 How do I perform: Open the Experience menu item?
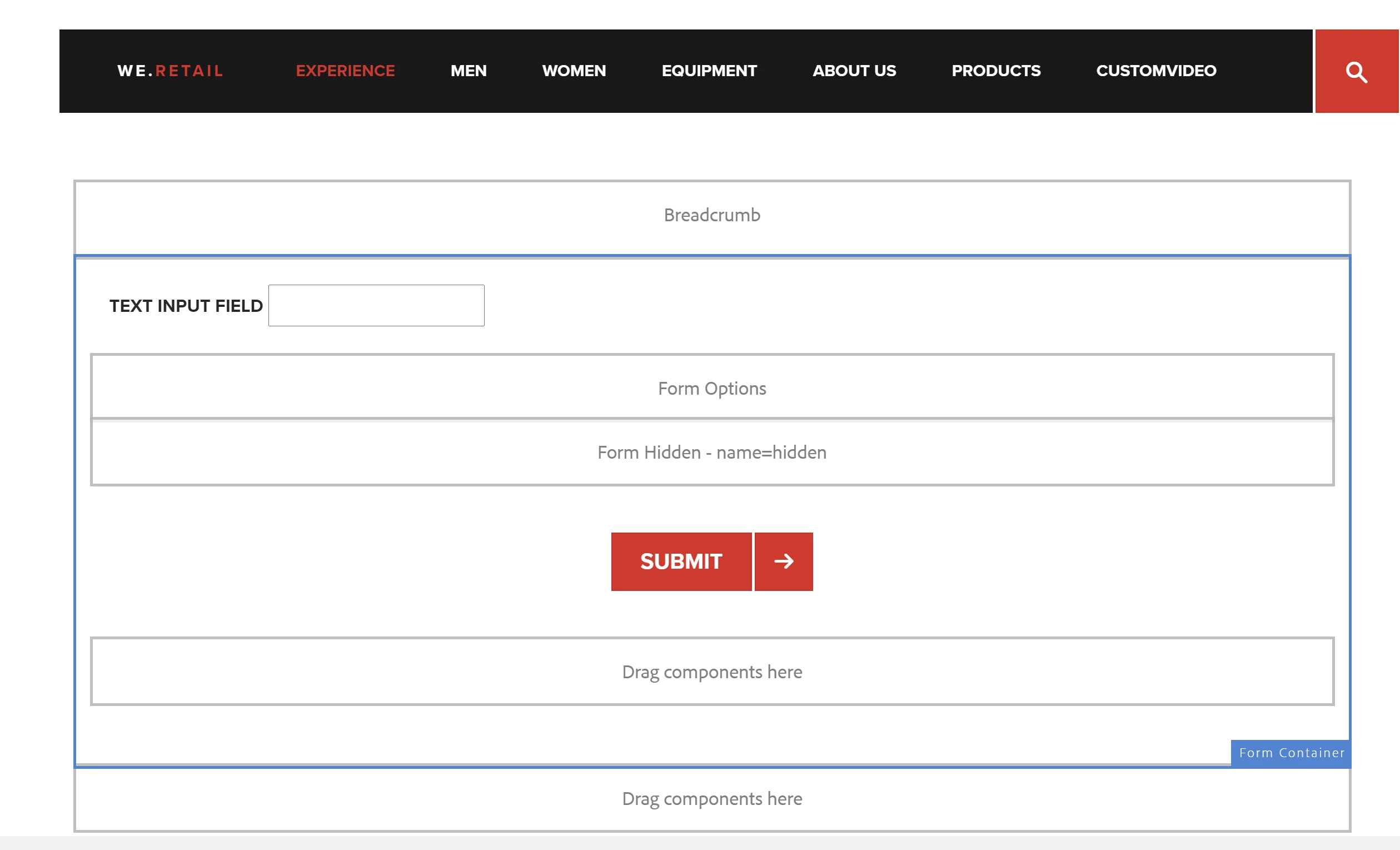[x=345, y=71]
